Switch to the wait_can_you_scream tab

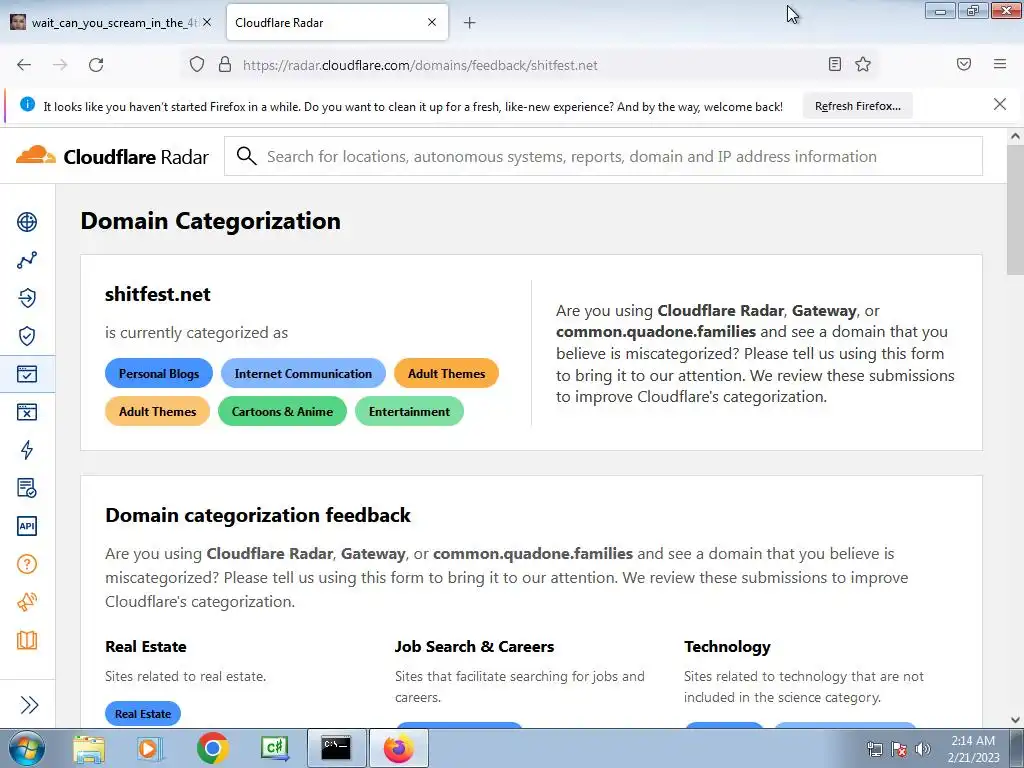[112, 23]
